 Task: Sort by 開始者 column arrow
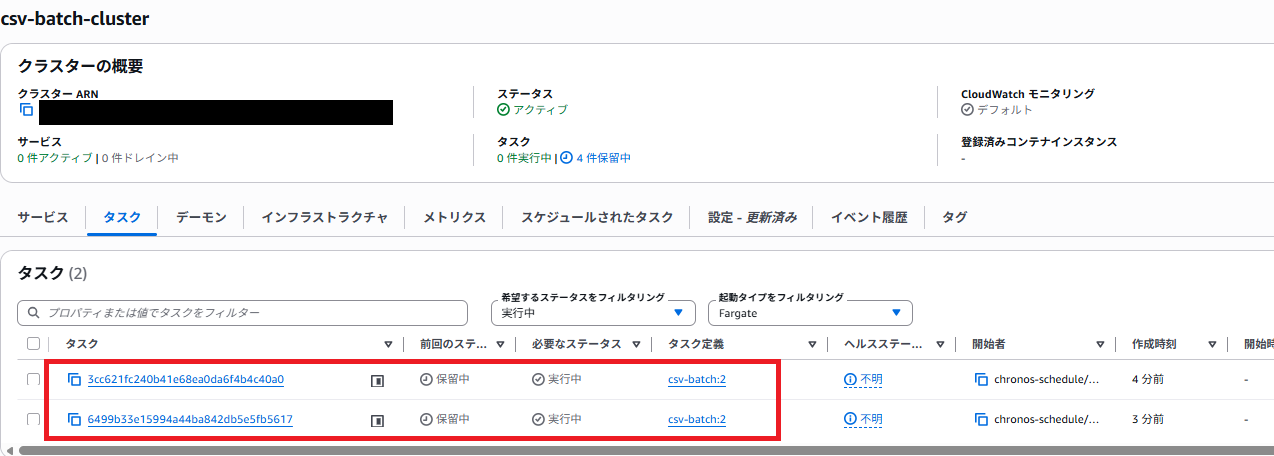pos(1100,344)
